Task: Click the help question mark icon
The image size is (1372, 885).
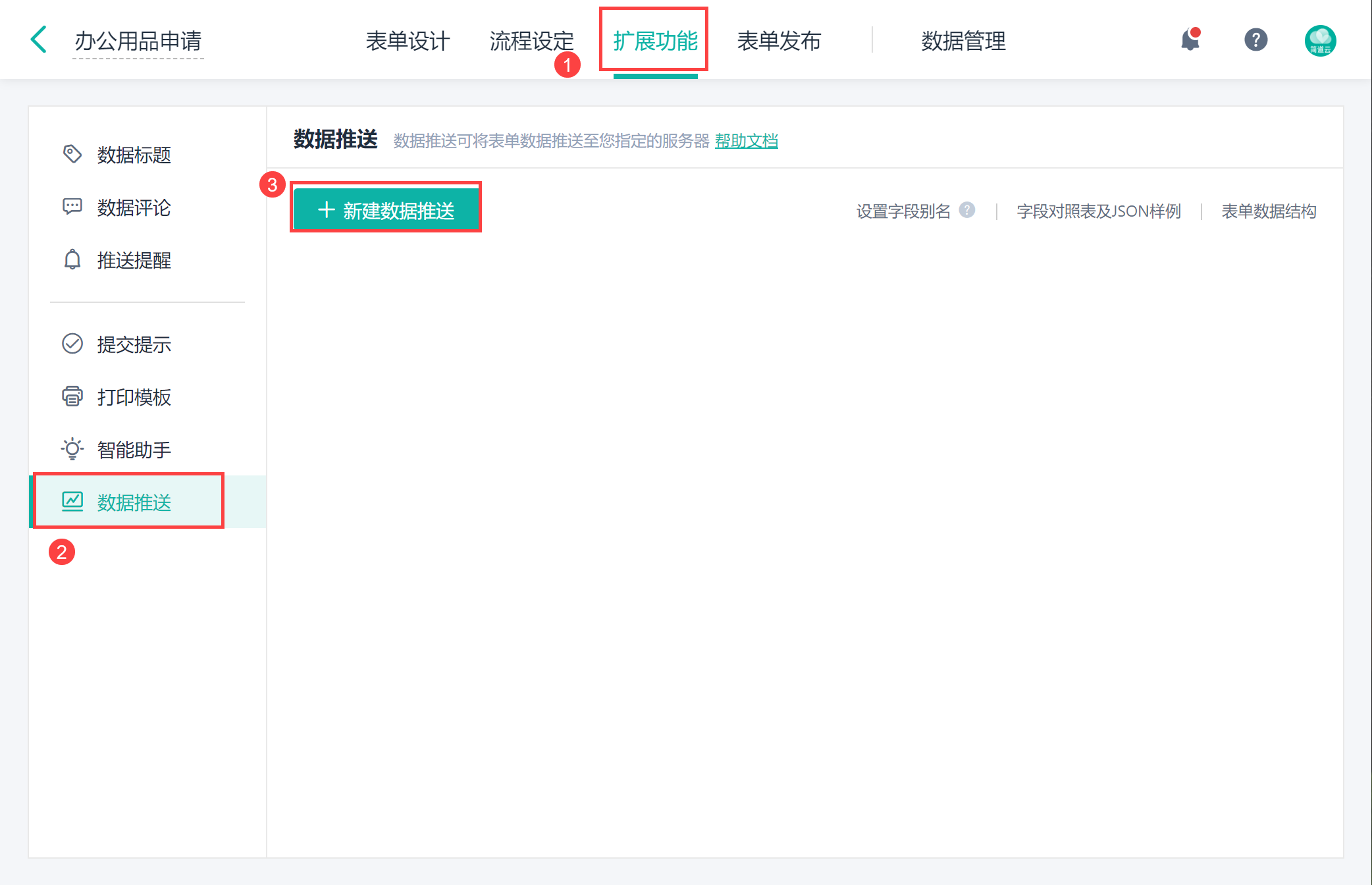Action: [x=1255, y=40]
